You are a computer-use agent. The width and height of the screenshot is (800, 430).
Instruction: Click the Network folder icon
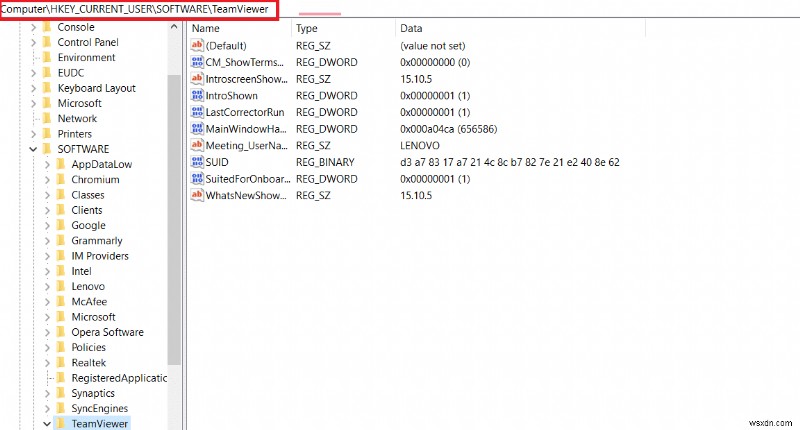(x=47, y=118)
